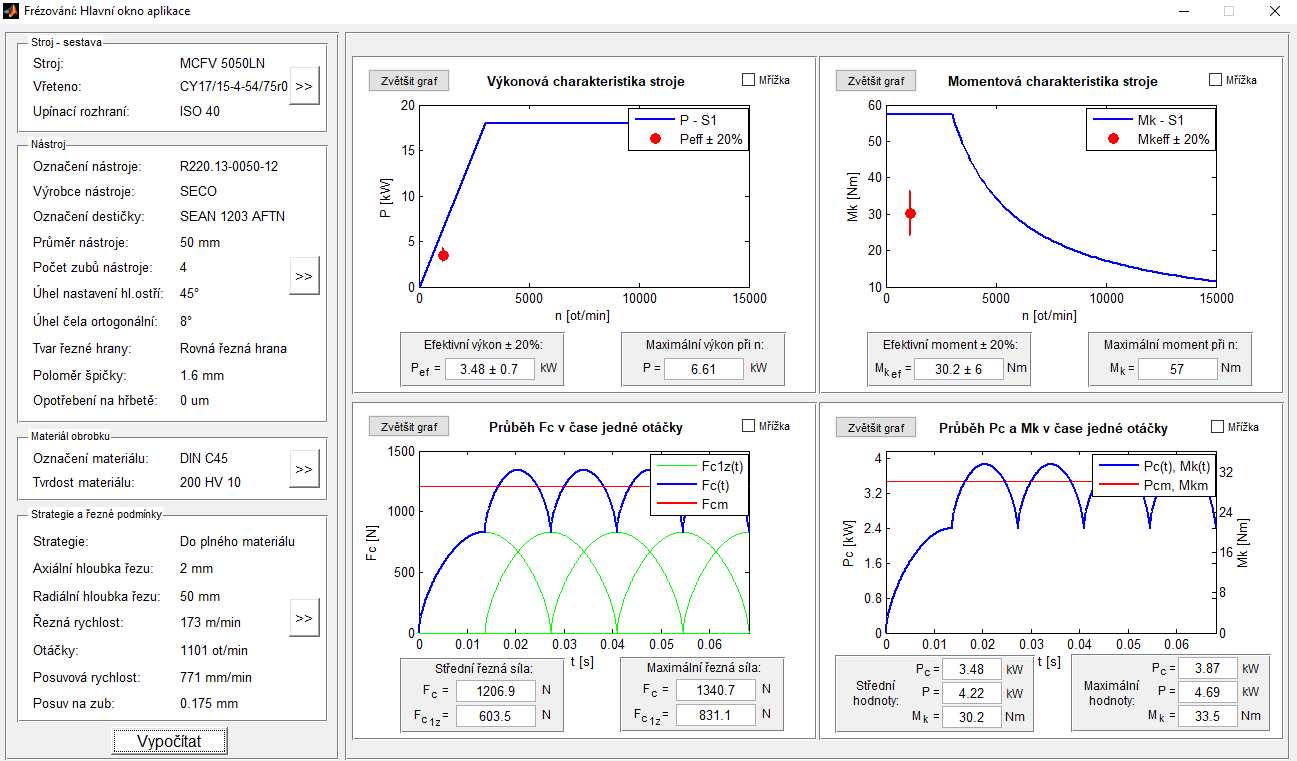Click the Mkef field showing 30.2 ± 6
The height and width of the screenshot is (761, 1297).
point(957,369)
